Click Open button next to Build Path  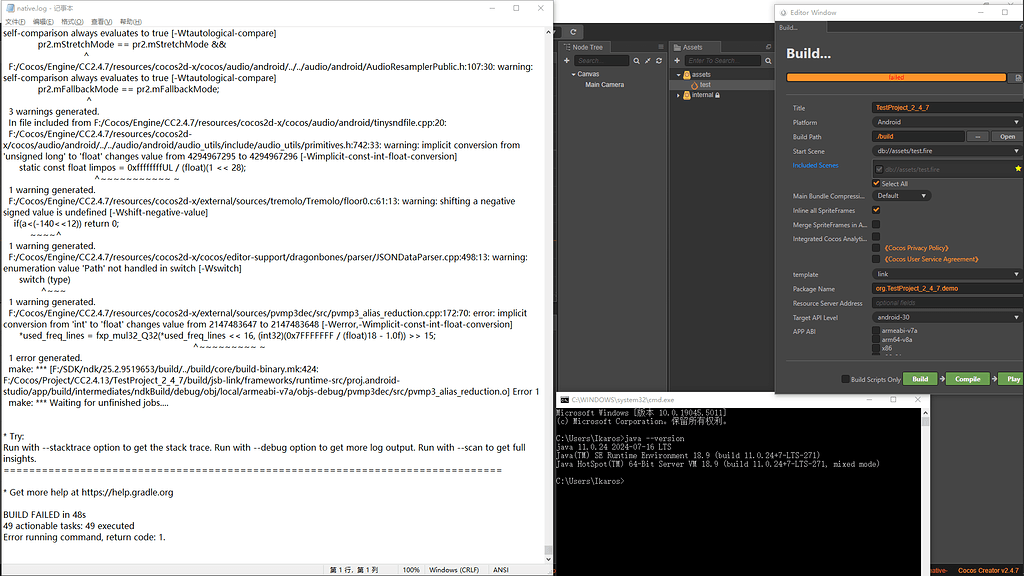(x=1007, y=136)
